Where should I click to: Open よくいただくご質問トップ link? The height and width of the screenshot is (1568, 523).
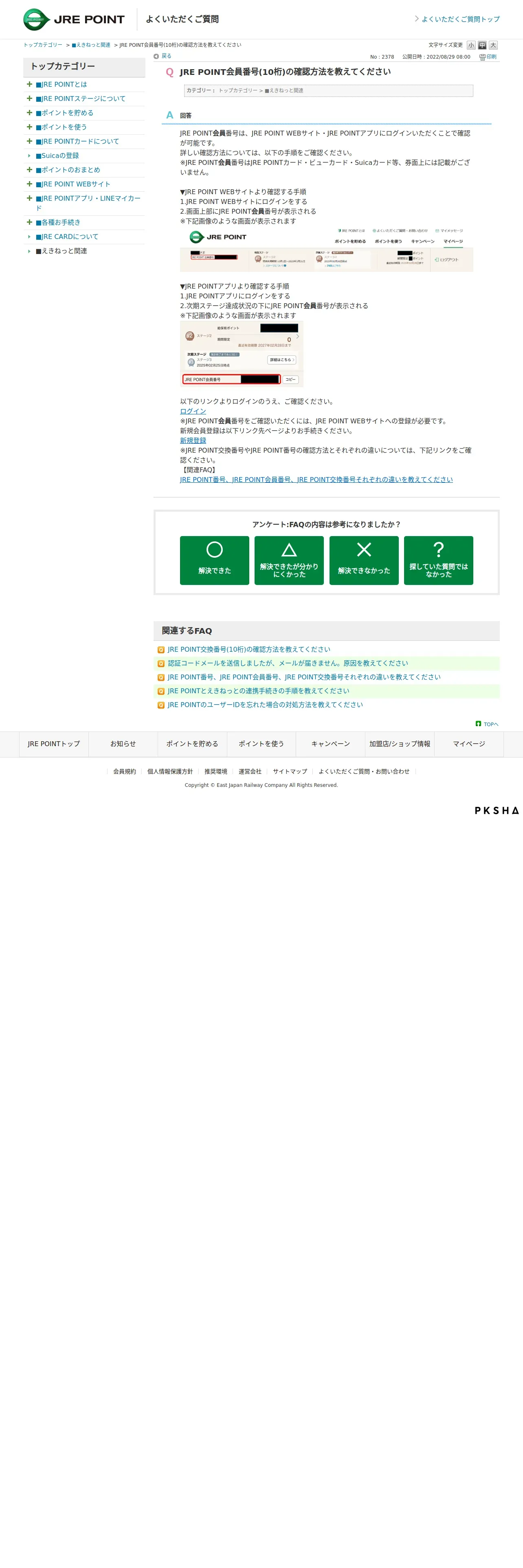tap(460, 20)
